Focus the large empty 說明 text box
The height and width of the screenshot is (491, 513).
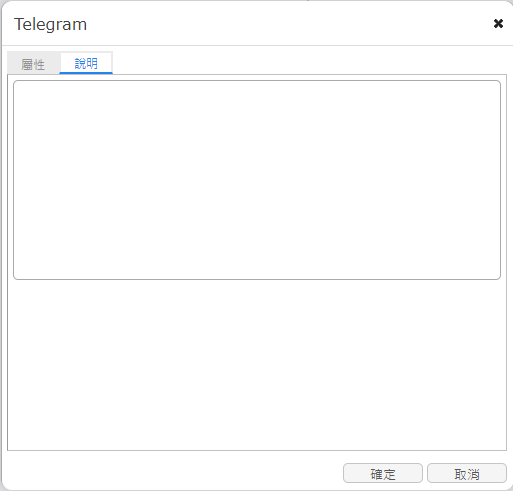(x=257, y=180)
